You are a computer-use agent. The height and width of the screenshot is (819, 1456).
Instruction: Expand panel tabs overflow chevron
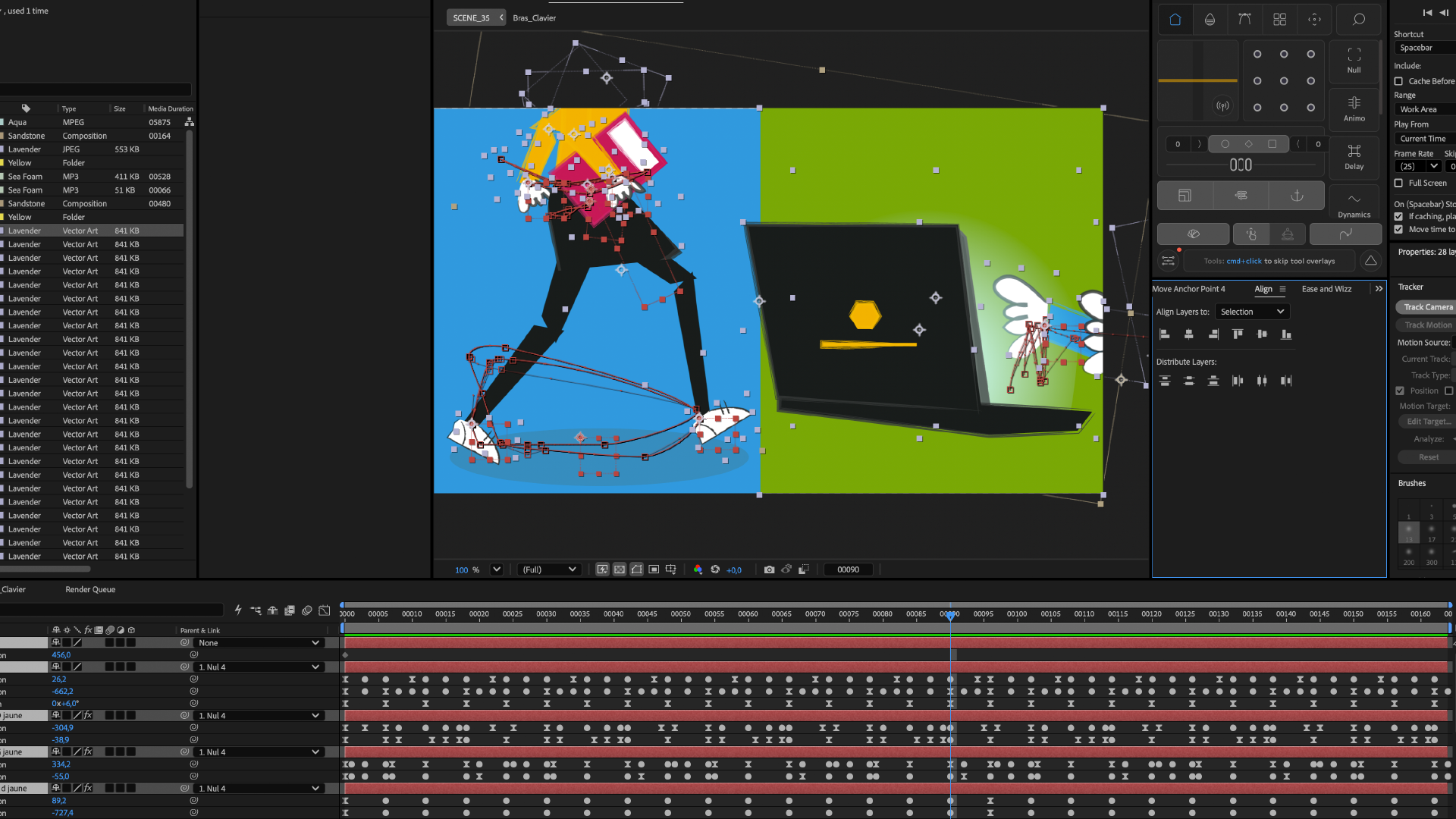click(1379, 289)
